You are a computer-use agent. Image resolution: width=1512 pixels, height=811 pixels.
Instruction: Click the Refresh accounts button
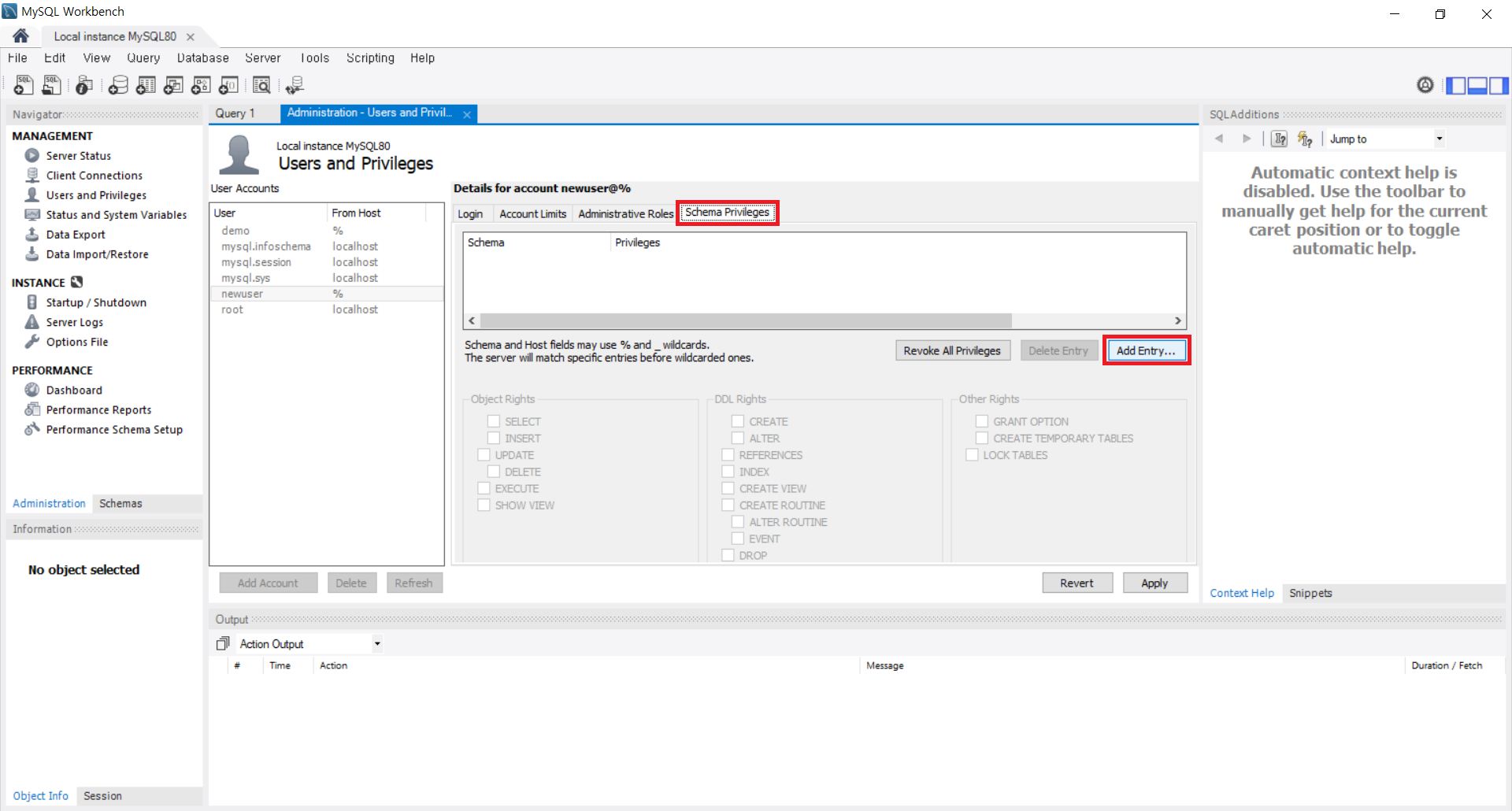pos(413,583)
